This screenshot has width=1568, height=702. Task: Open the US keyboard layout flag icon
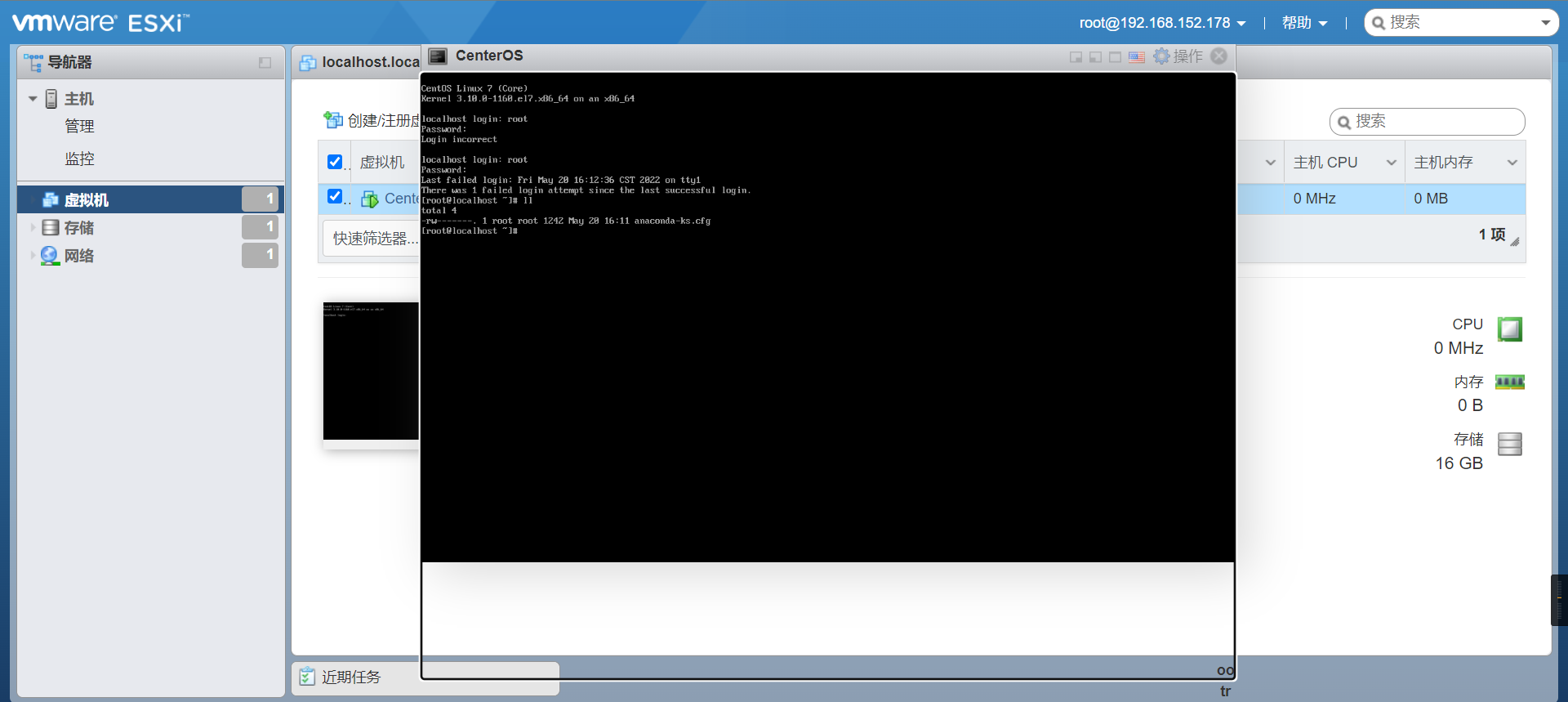click(x=1136, y=57)
